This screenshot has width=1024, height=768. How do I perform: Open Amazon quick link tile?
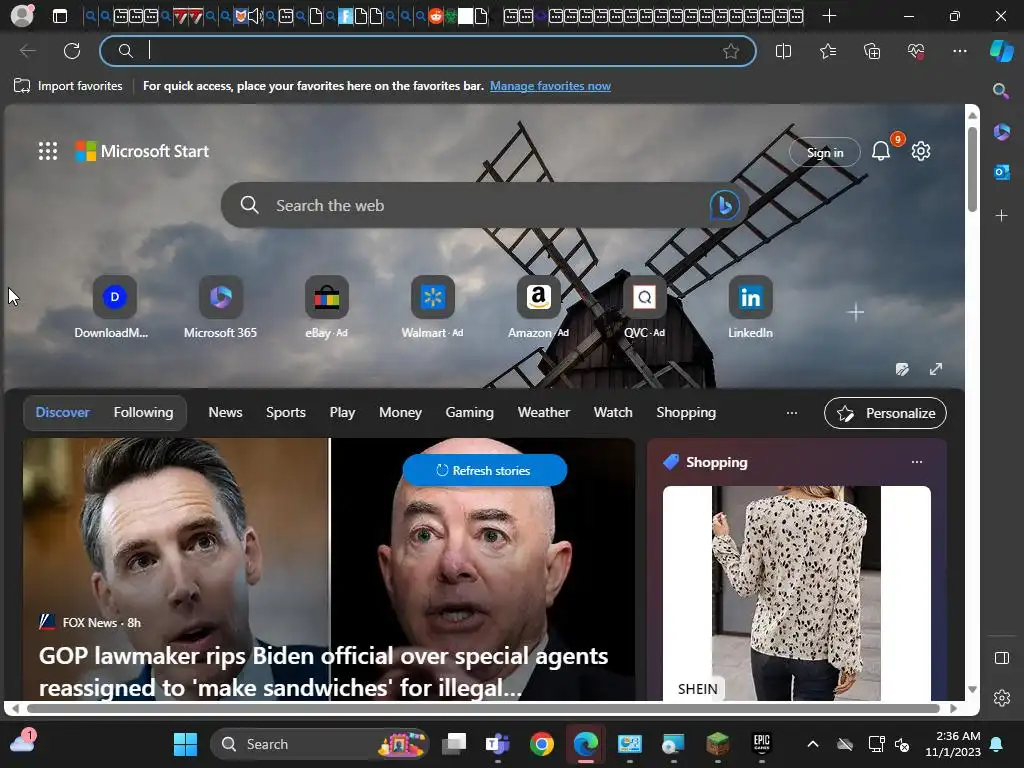(538, 307)
